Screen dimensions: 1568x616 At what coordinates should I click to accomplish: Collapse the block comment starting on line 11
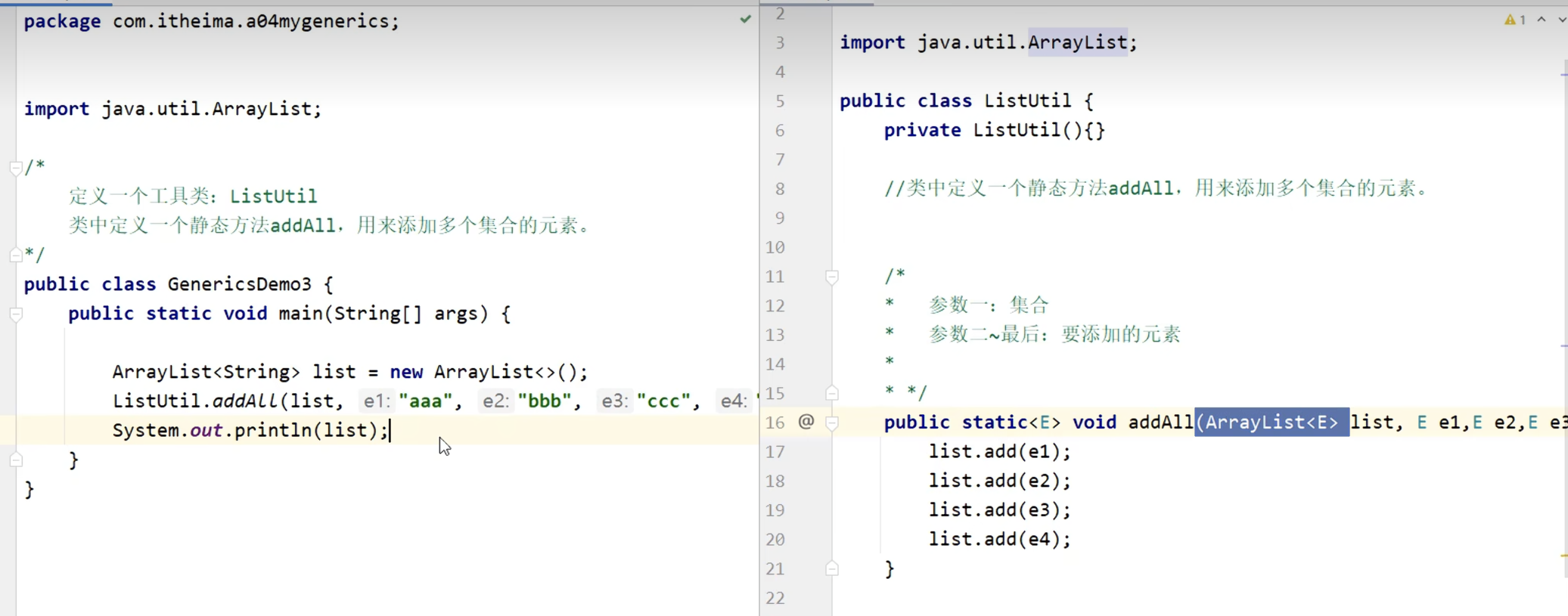pos(832,277)
